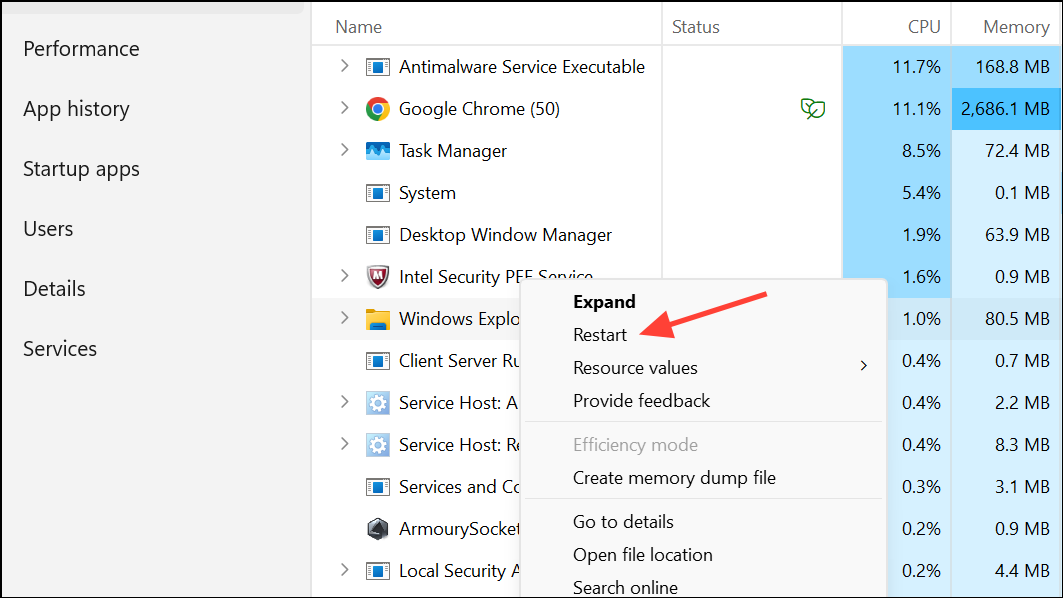Viewport: 1063px width, 598px height.
Task: Click the ArmourySocket process icon
Action: point(378,529)
